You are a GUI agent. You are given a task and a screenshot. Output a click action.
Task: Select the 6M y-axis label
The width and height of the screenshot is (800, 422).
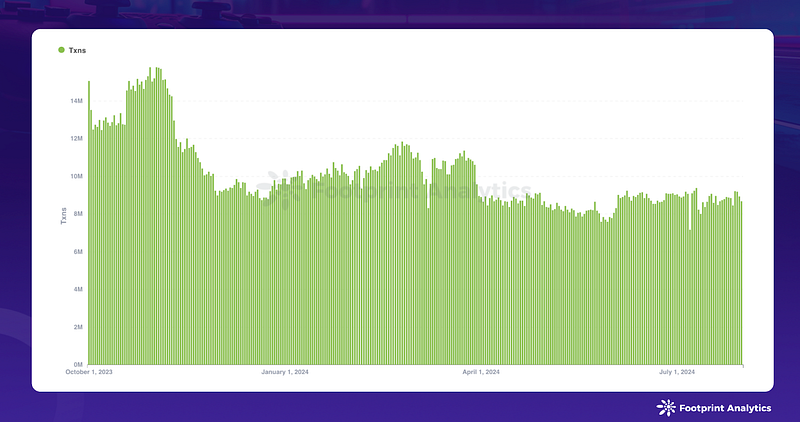pyautogui.click(x=79, y=252)
